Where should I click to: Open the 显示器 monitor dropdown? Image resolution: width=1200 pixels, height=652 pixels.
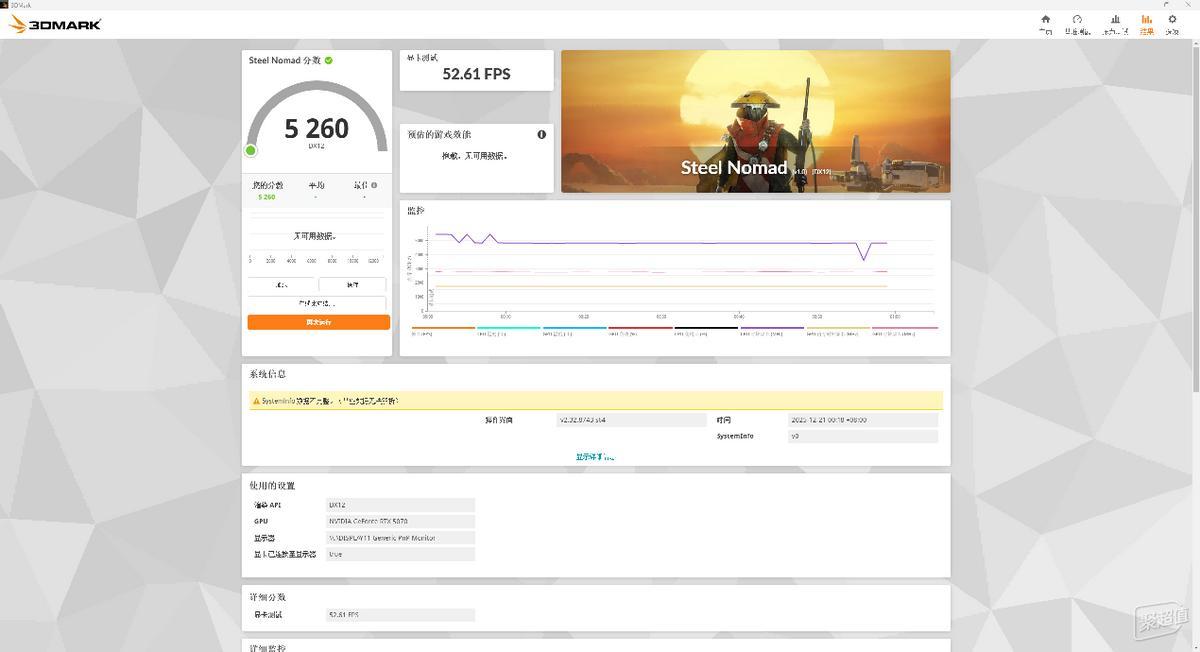coord(402,537)
